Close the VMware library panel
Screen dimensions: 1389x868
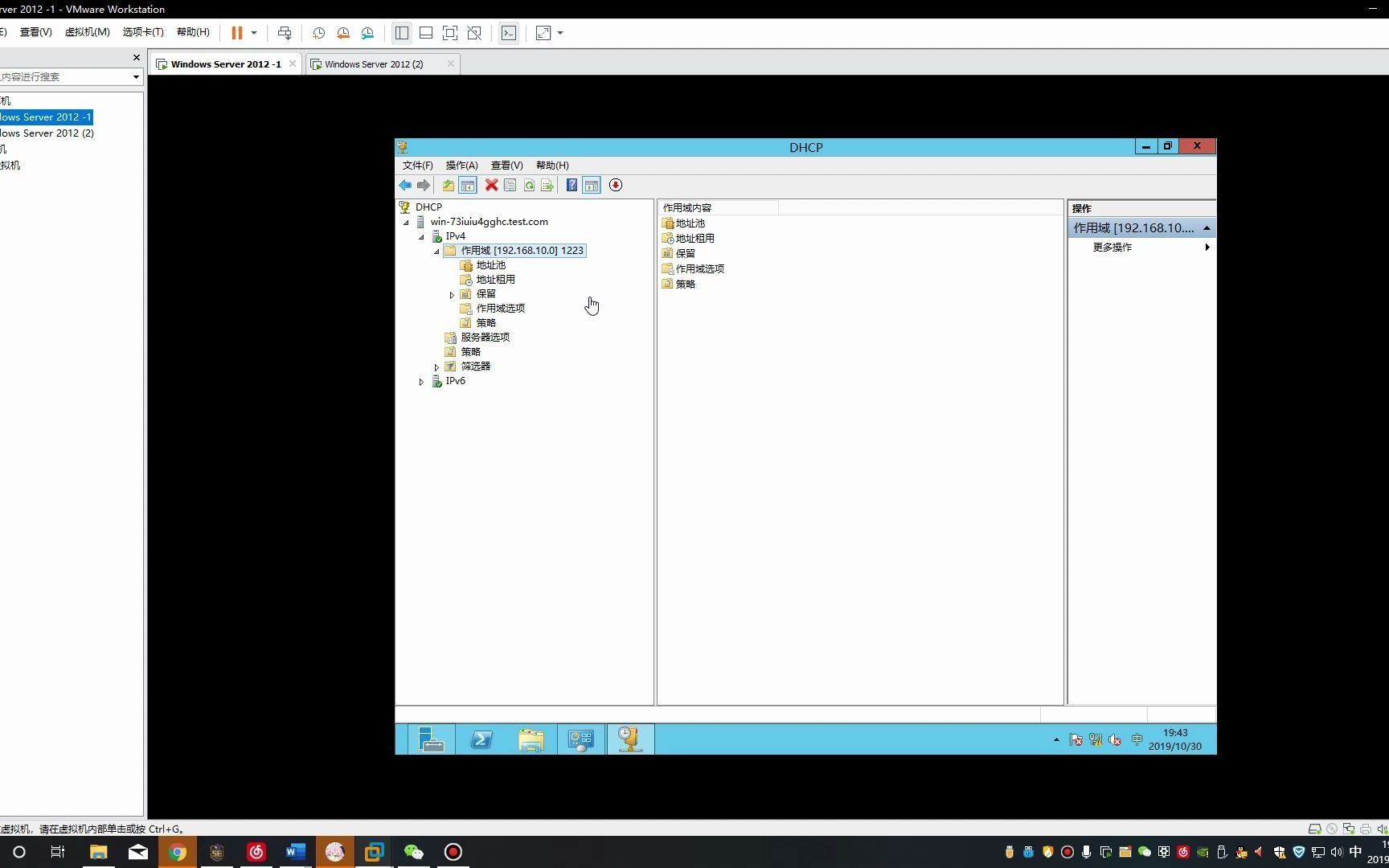pyautogui.click(x=136, y=58)
